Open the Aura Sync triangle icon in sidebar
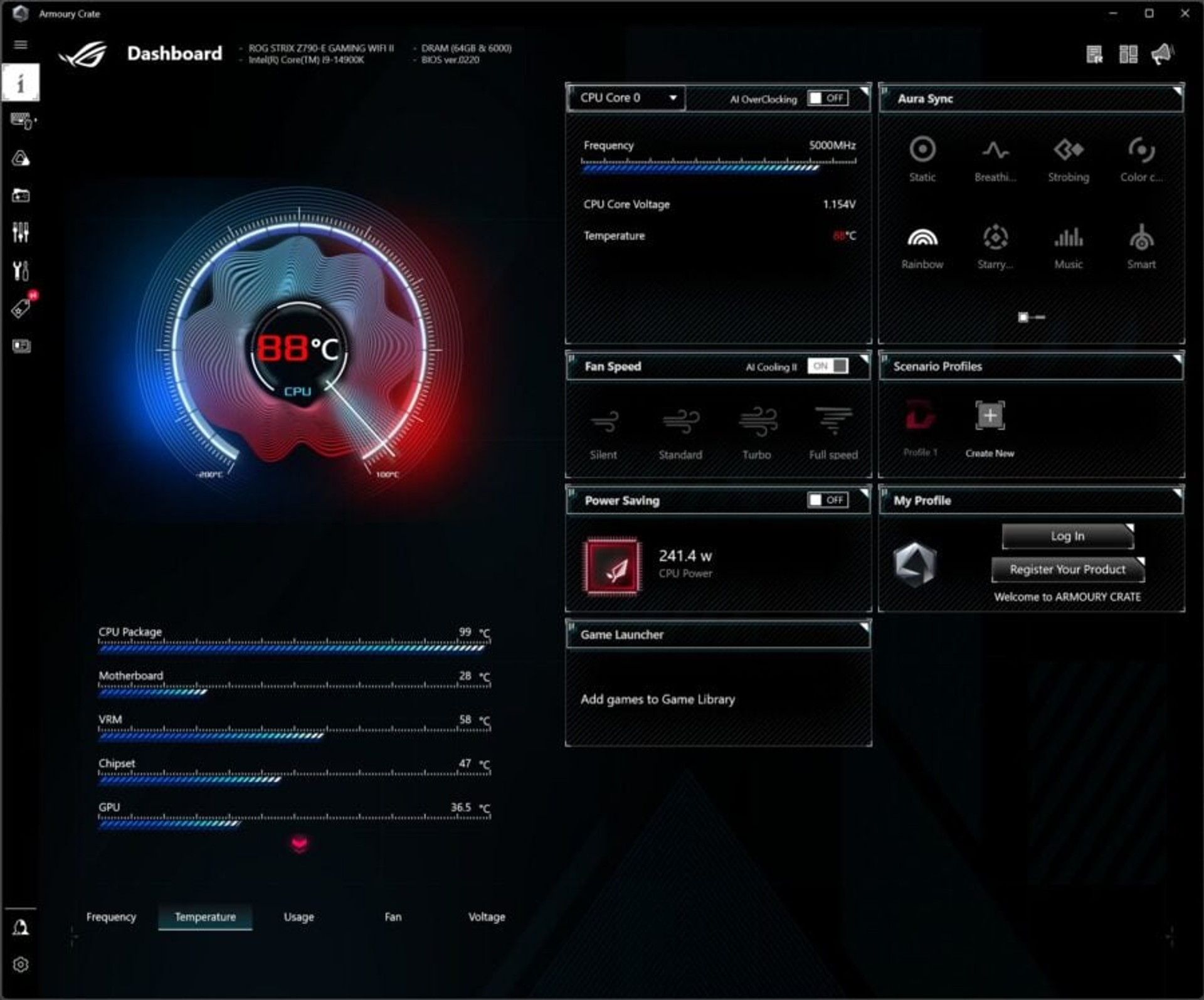The height and width of the screenshot is (1000, 1204). pos(21,158)
